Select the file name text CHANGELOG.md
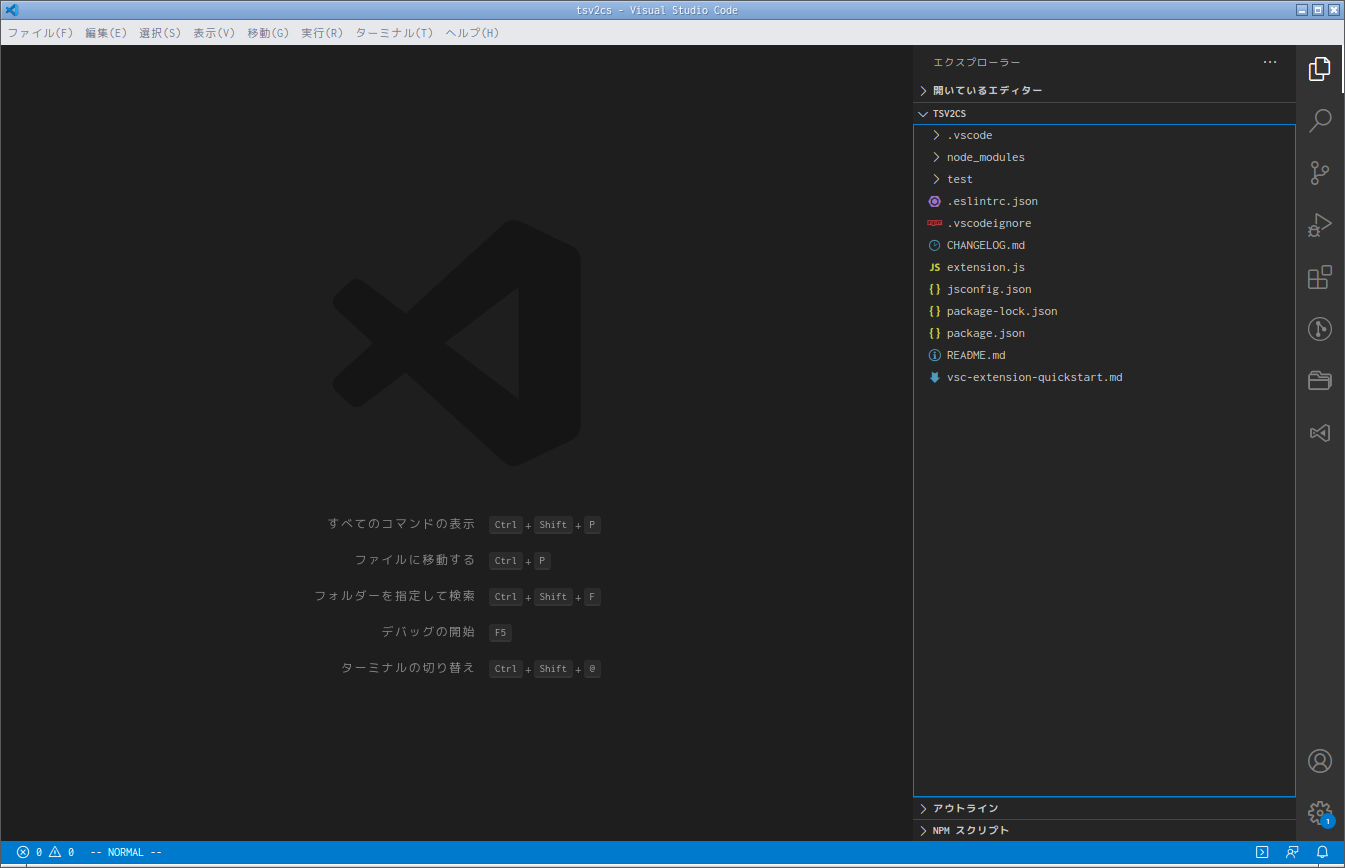 986,245
